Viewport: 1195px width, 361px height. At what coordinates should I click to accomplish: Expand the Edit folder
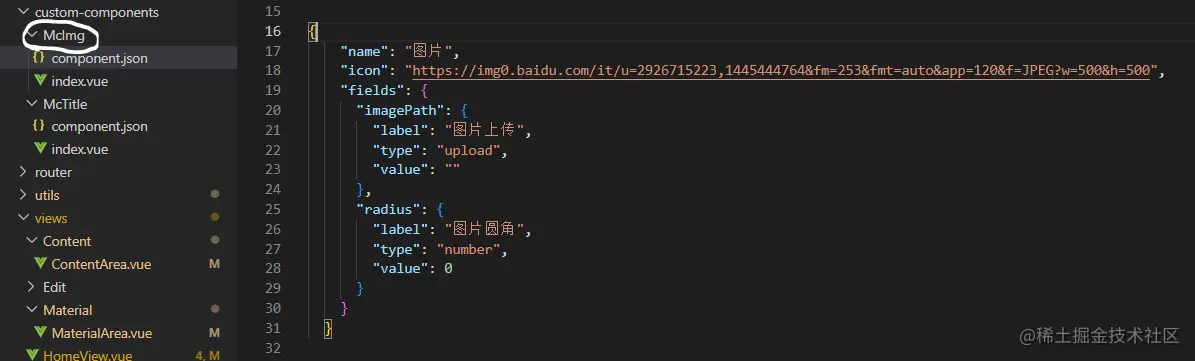[31, 287]
